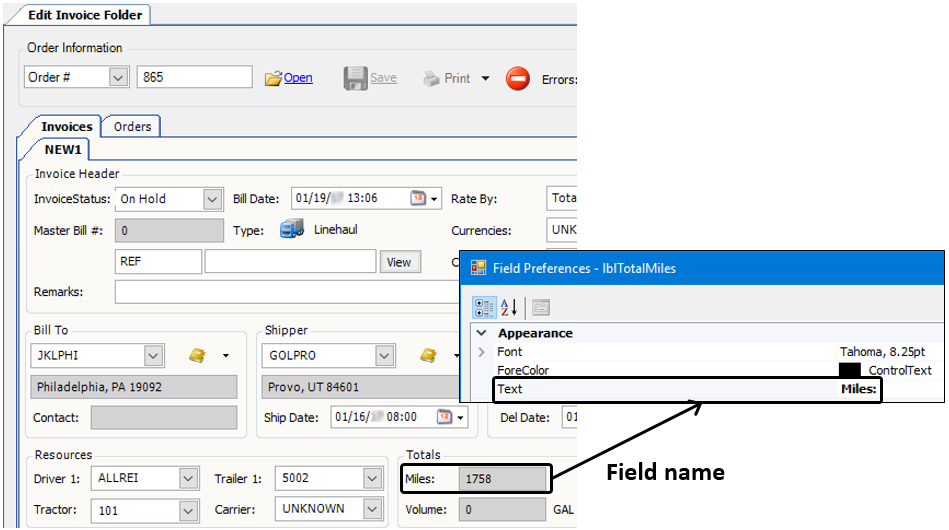This screenshot has height=530, width=949.
Task: Click the total Miles field showing 1758
Action: click(502, 479)
